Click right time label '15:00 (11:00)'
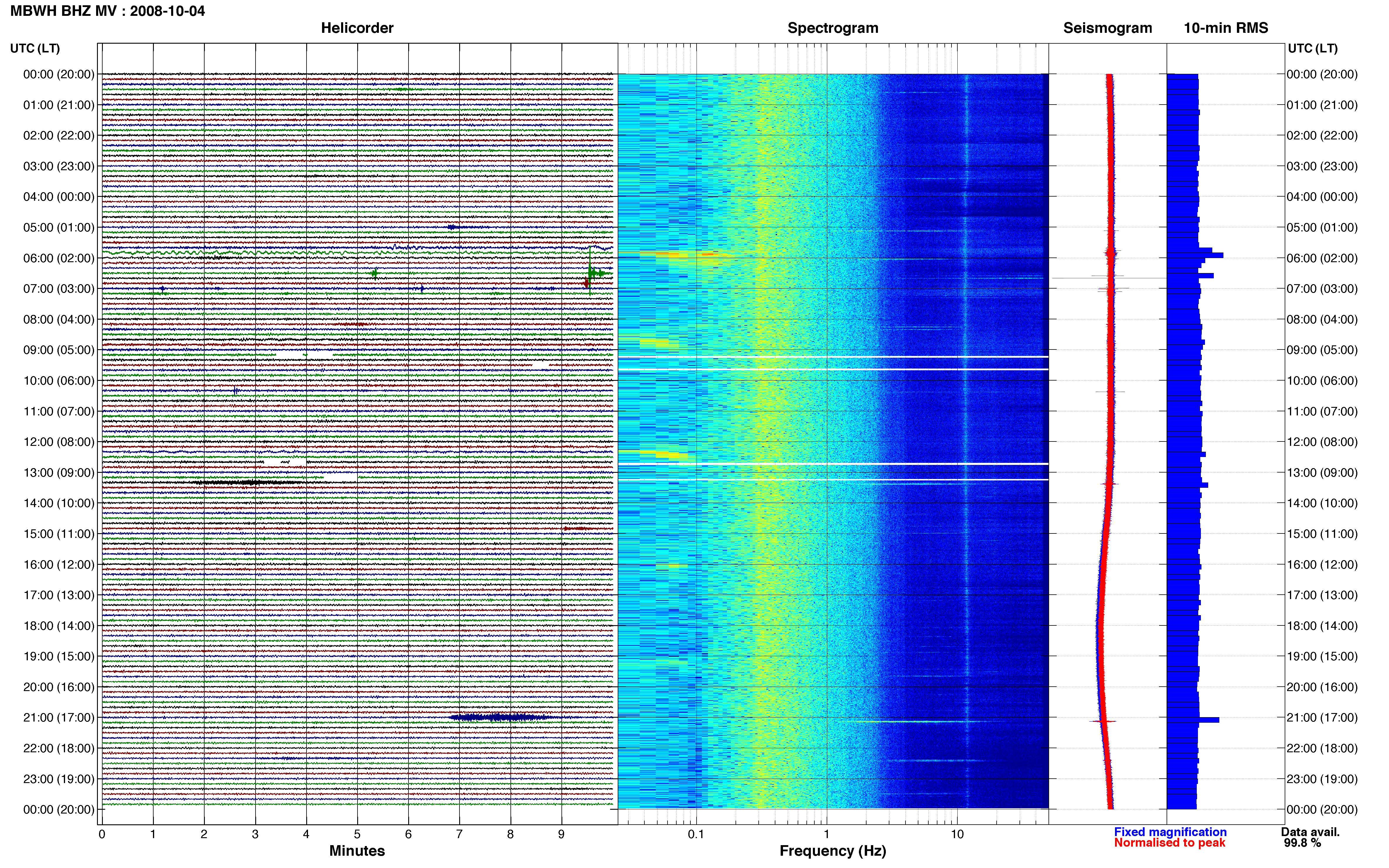The width and height of the screenshot is (1389, 868). click(1322, 533)
